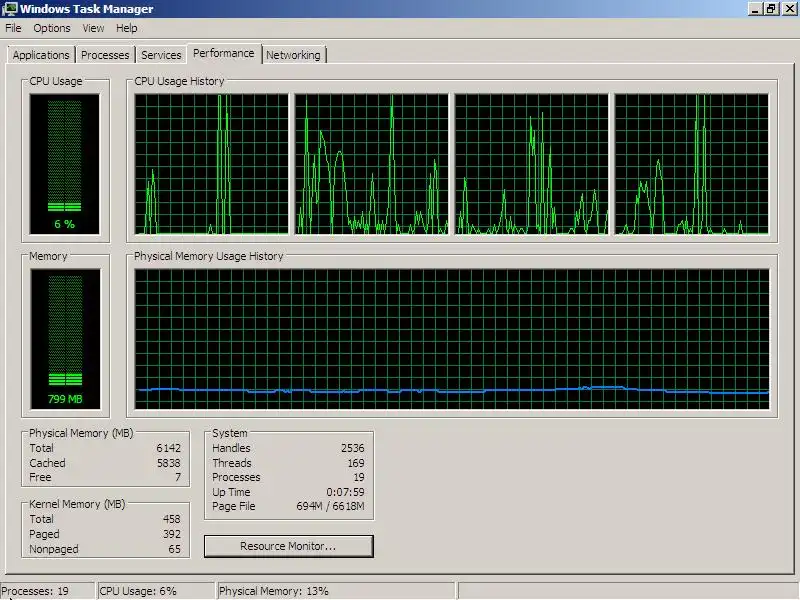The image size is (800, 600).
Task: Open the File menu
Action: click(13, 28)
